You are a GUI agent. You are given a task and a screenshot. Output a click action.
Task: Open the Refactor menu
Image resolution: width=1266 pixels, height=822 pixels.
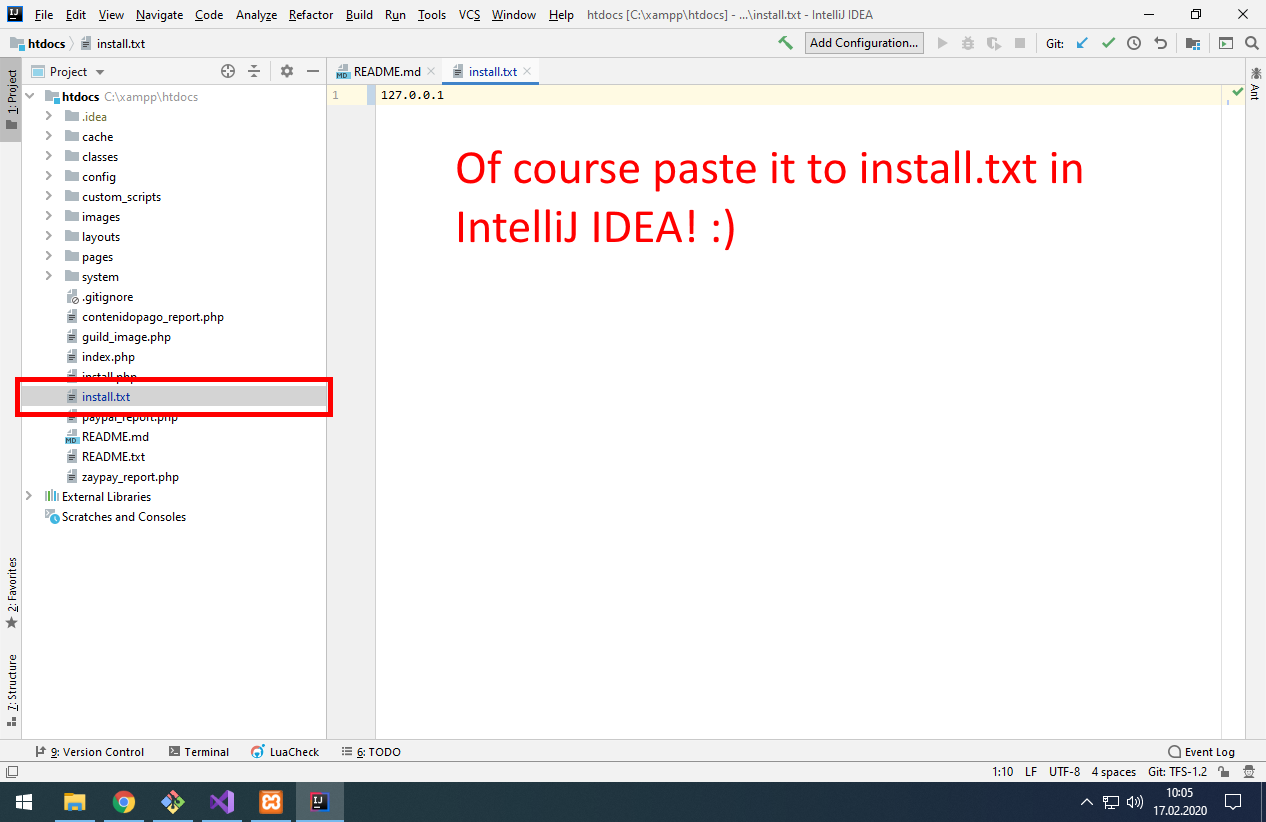click(x=310, y=14)
